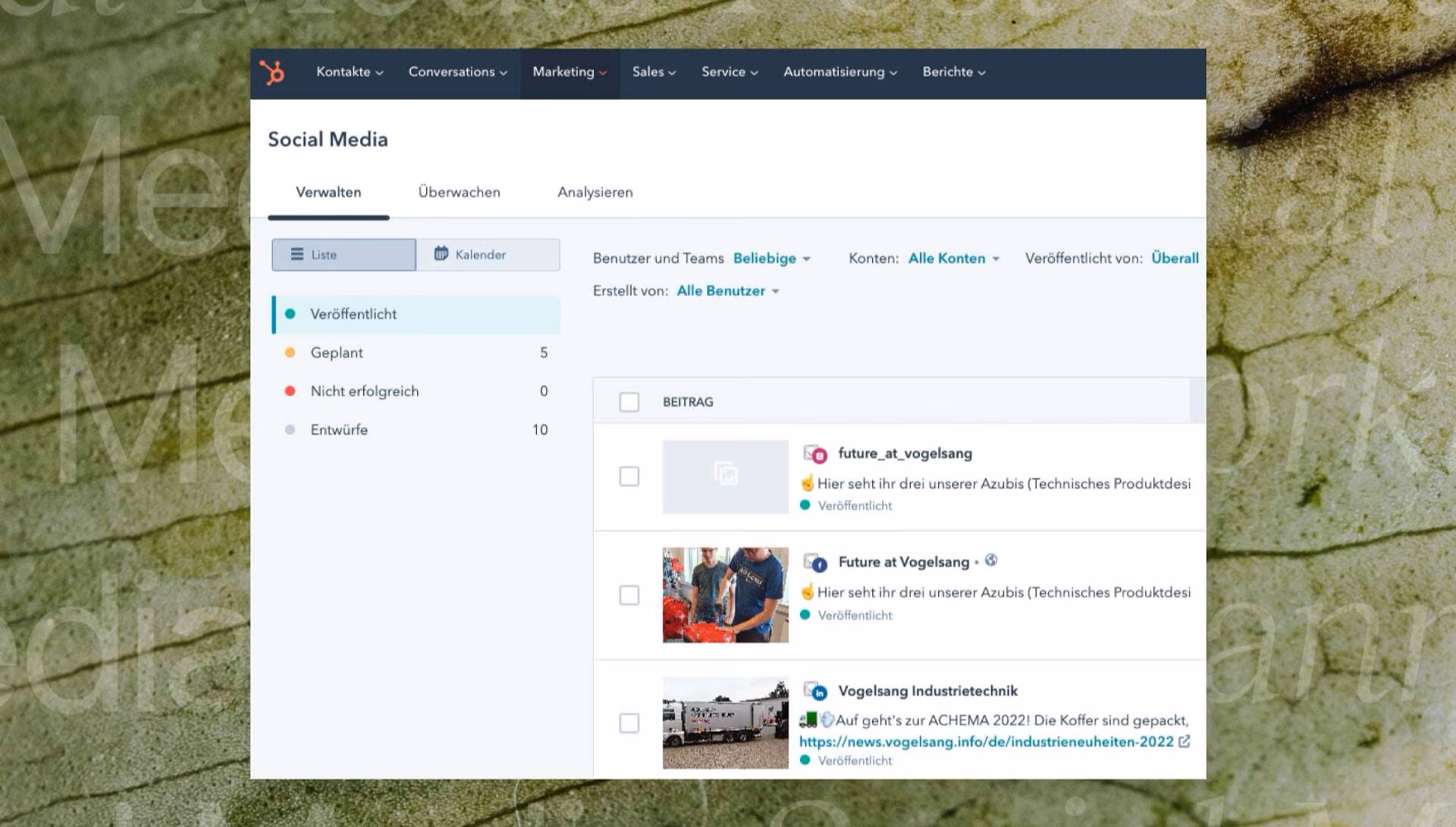Switch to the Analysieren tab
This screenshot has width=1456, height=827.
pos(595,192)
